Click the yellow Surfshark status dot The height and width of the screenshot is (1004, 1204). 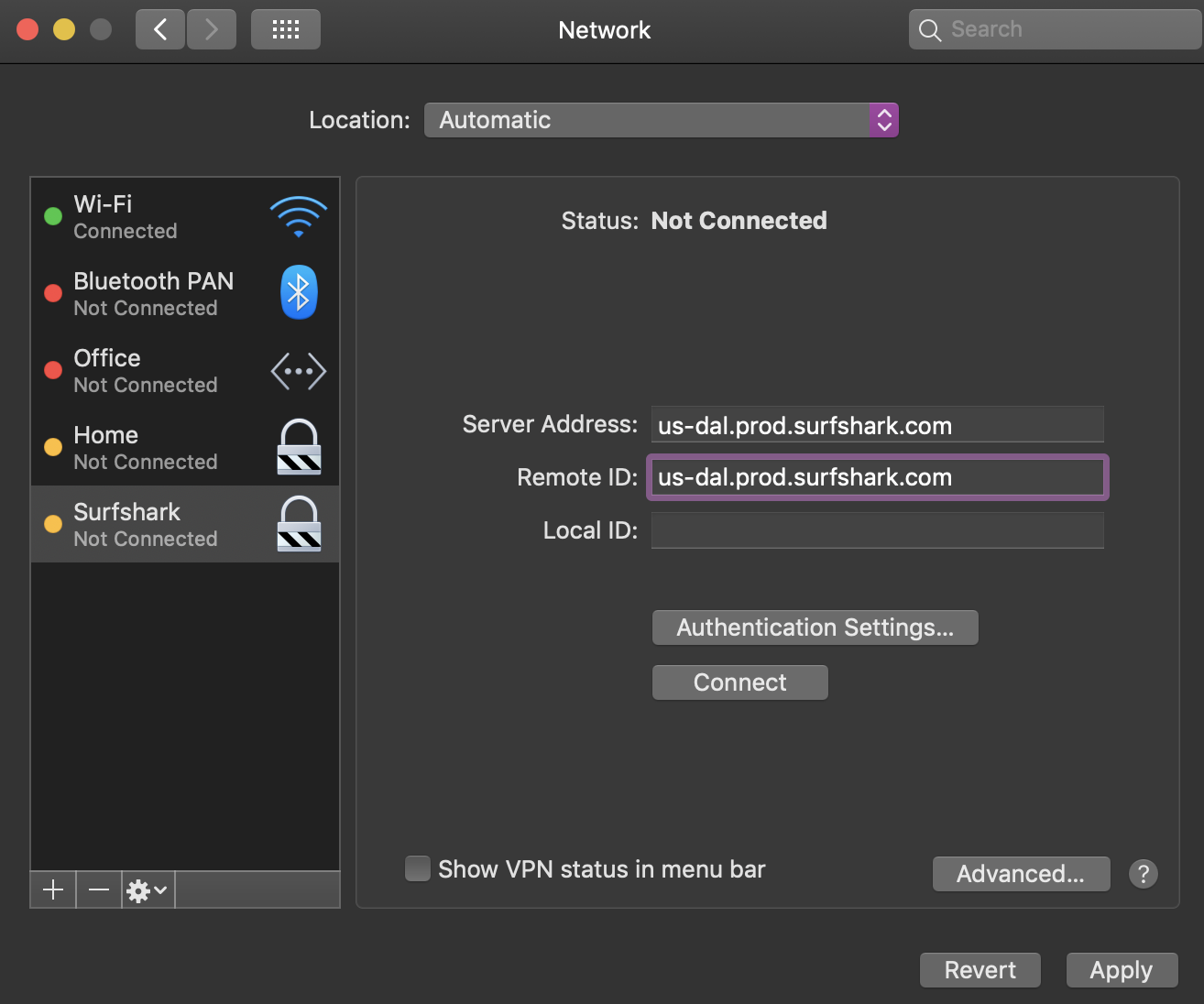[x=53, y=524]
